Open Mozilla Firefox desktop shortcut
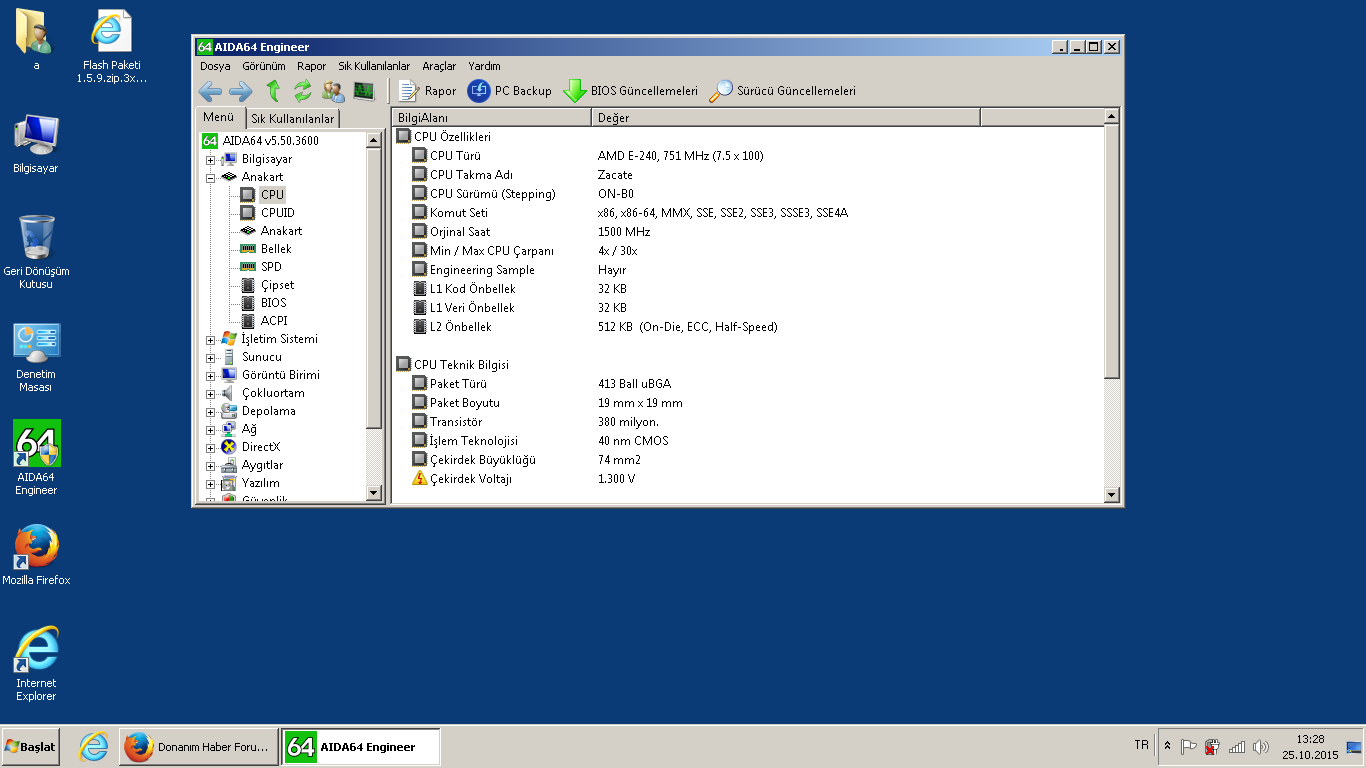This screenshot has height=768, width=1366. click(37, 555)
